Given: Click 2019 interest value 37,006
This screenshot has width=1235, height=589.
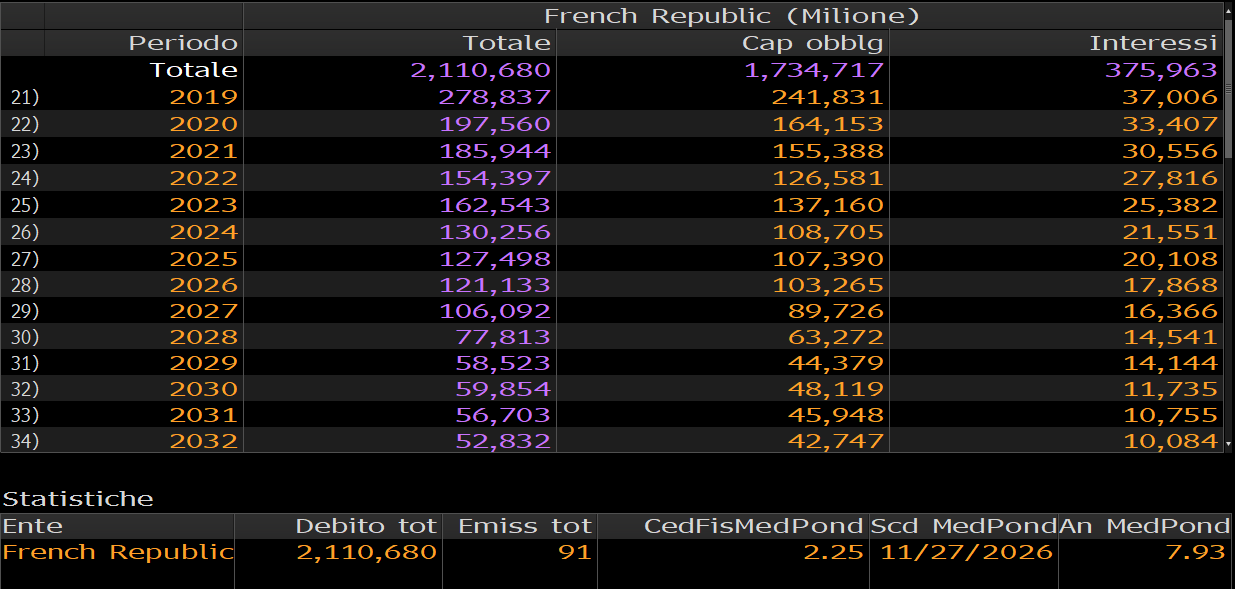Looking at the screenshot, I should pyautogui.click(x=1168, y=97).
